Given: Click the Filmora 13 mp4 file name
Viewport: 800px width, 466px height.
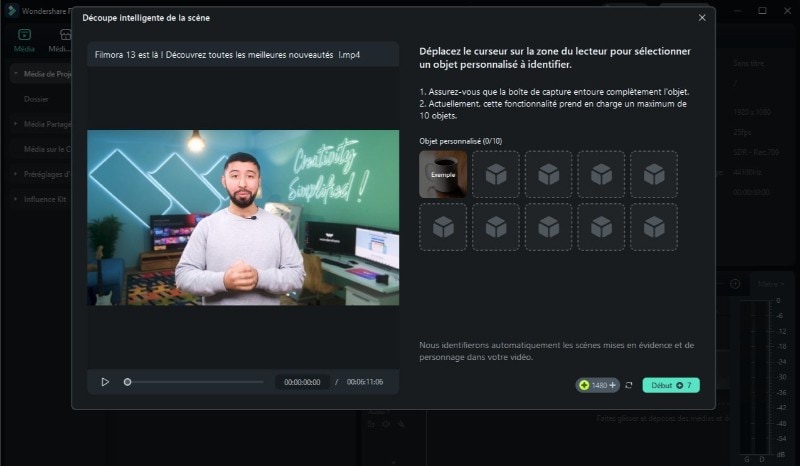Looking at the screenshot, I should 227,55.
